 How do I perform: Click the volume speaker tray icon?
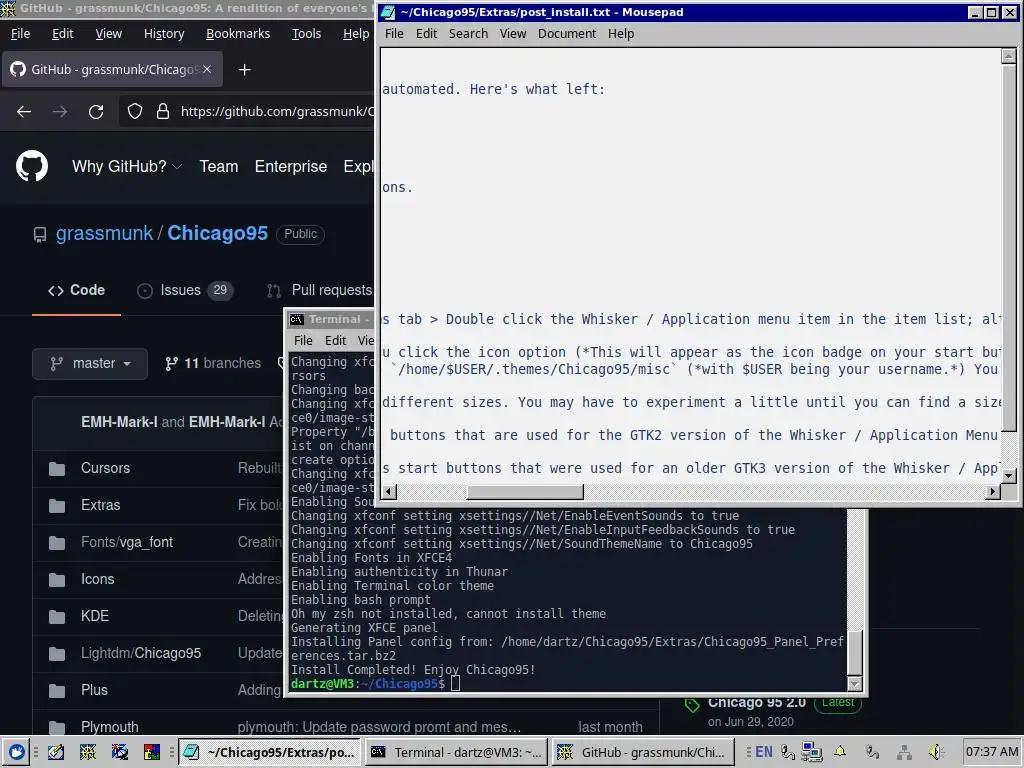pyautogui.click(x=936, y=752)
